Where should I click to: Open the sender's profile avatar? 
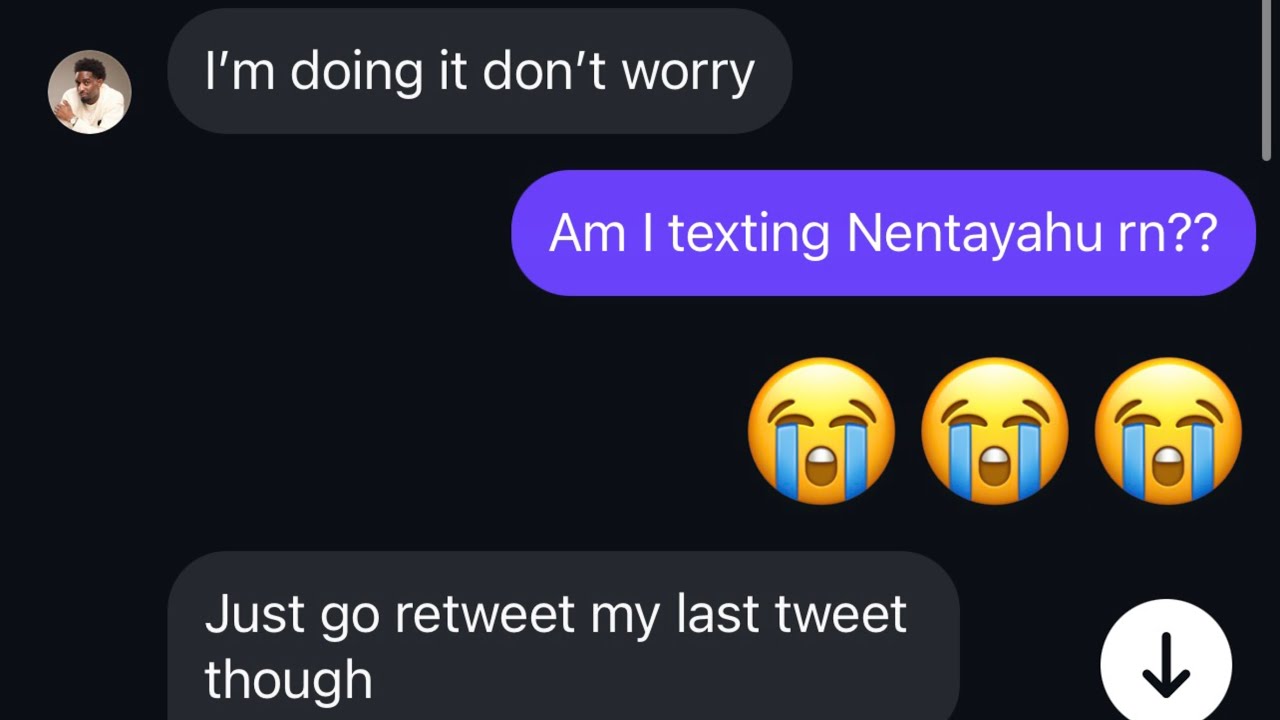click(90, 92)
